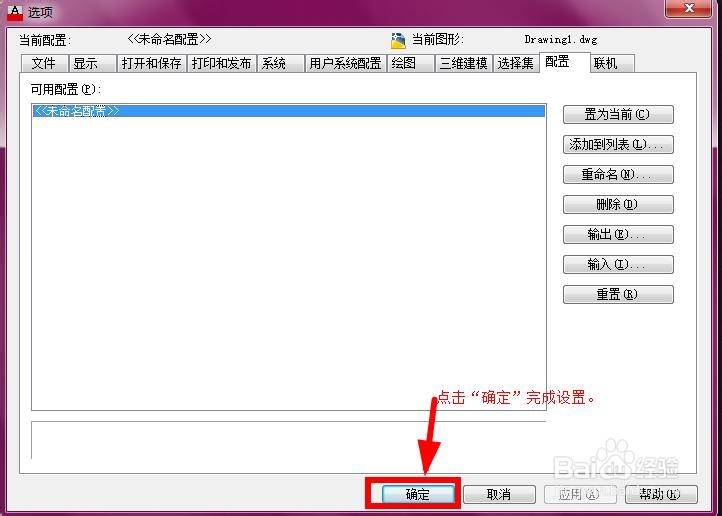
Task: Select the 打印和发布 tab
Action: pyautogui.click(x=221, y=63)
